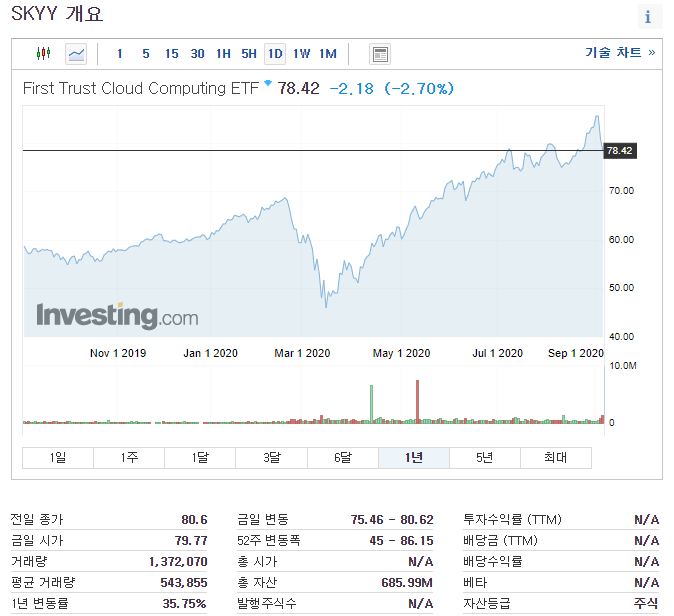Switch to the 최대 range
Image resolution: width=674 pixels, height=616 pixels.
pyautogui.click(x=555, y=457)
